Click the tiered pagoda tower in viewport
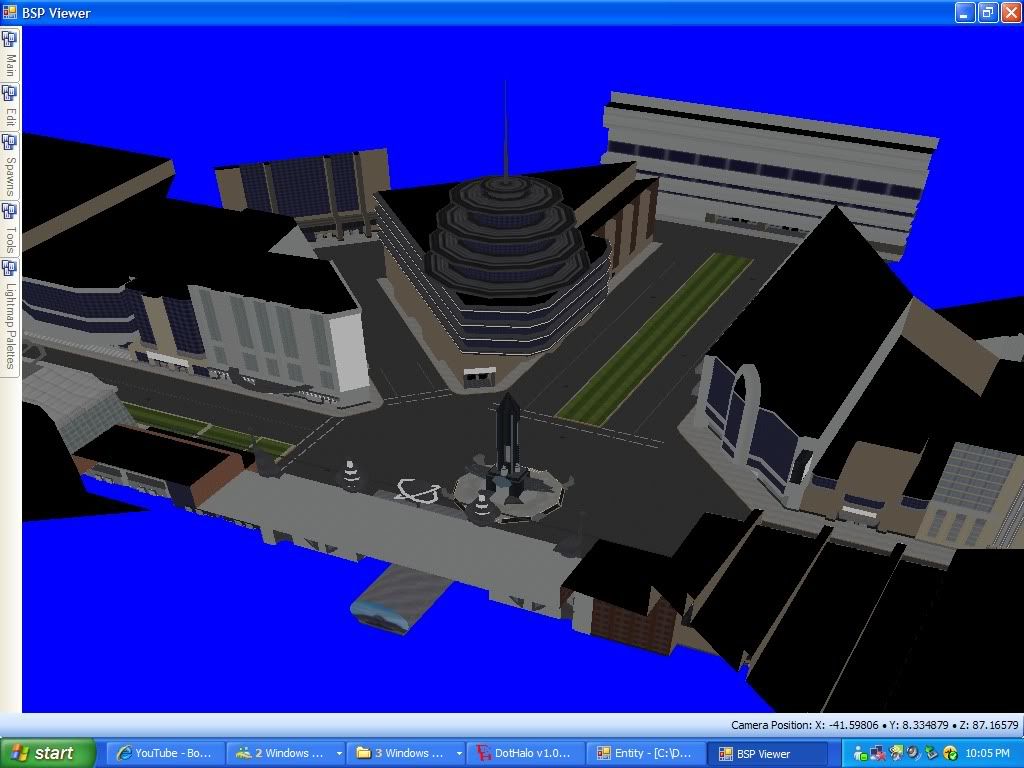Image resolution: width=1024 pixels, height=768 pixels. tap(508, 238)
